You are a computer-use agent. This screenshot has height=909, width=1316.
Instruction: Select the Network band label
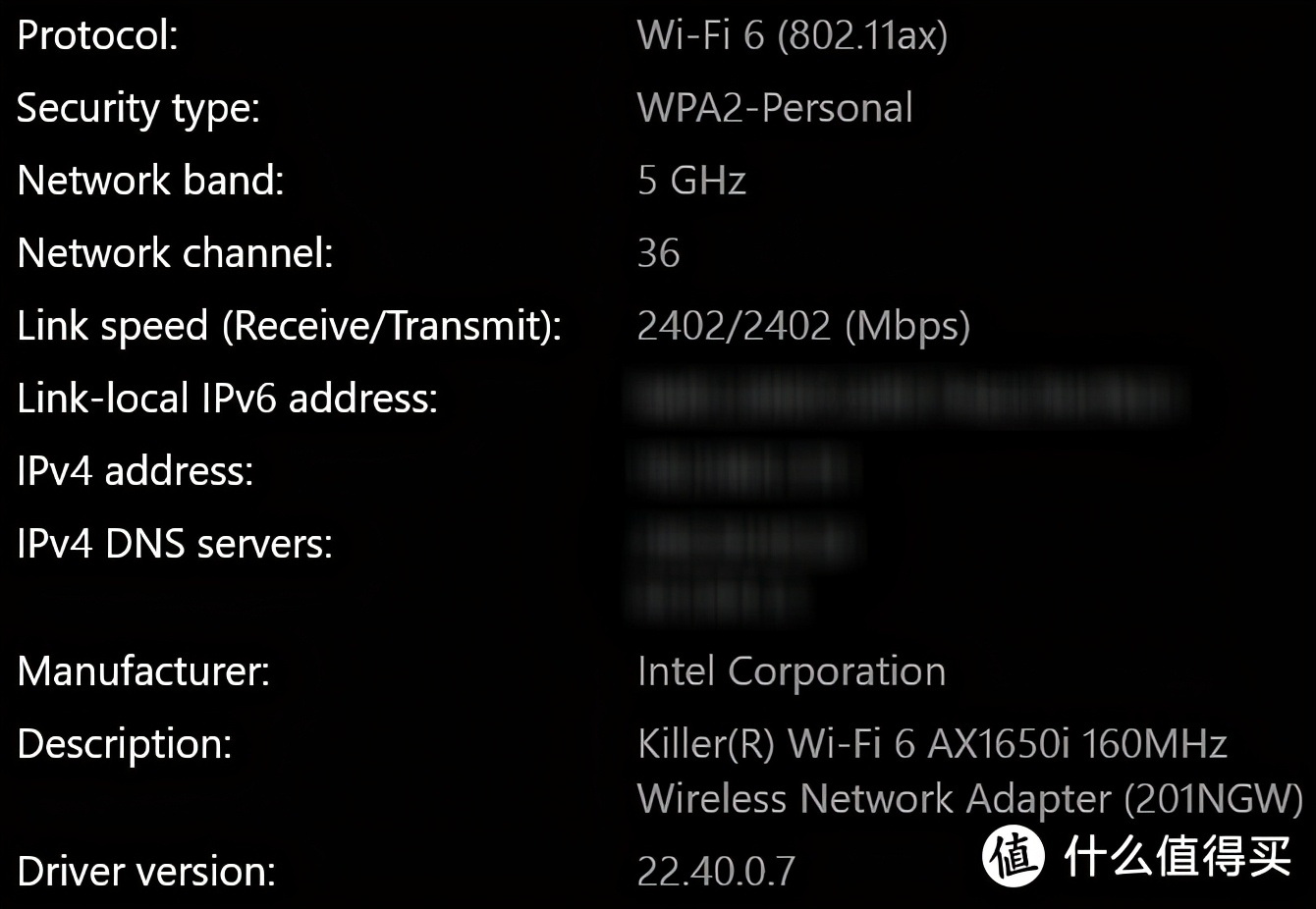point(150,181)
